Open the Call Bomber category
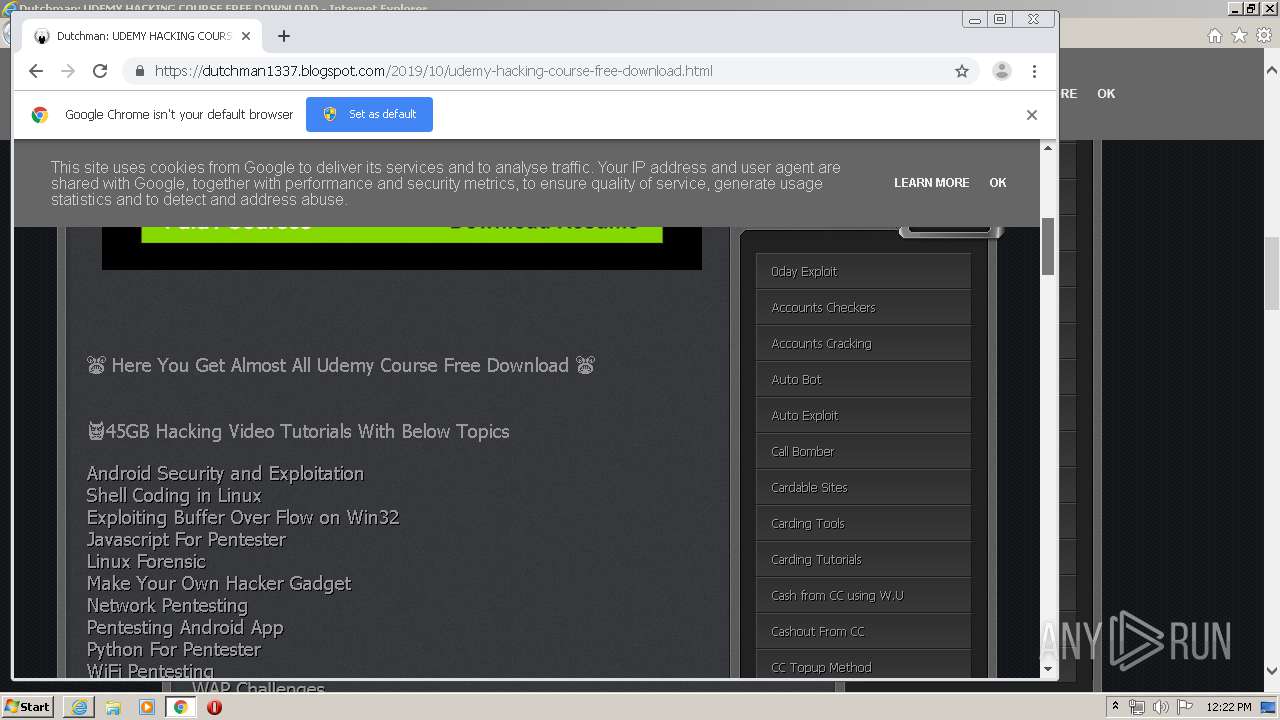This screenshot has width=1280, height=720. click(x=864, y=451)
